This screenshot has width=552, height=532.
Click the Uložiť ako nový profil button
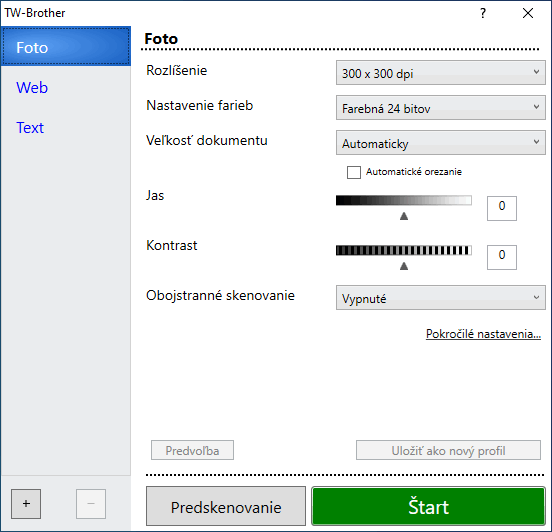448,450
